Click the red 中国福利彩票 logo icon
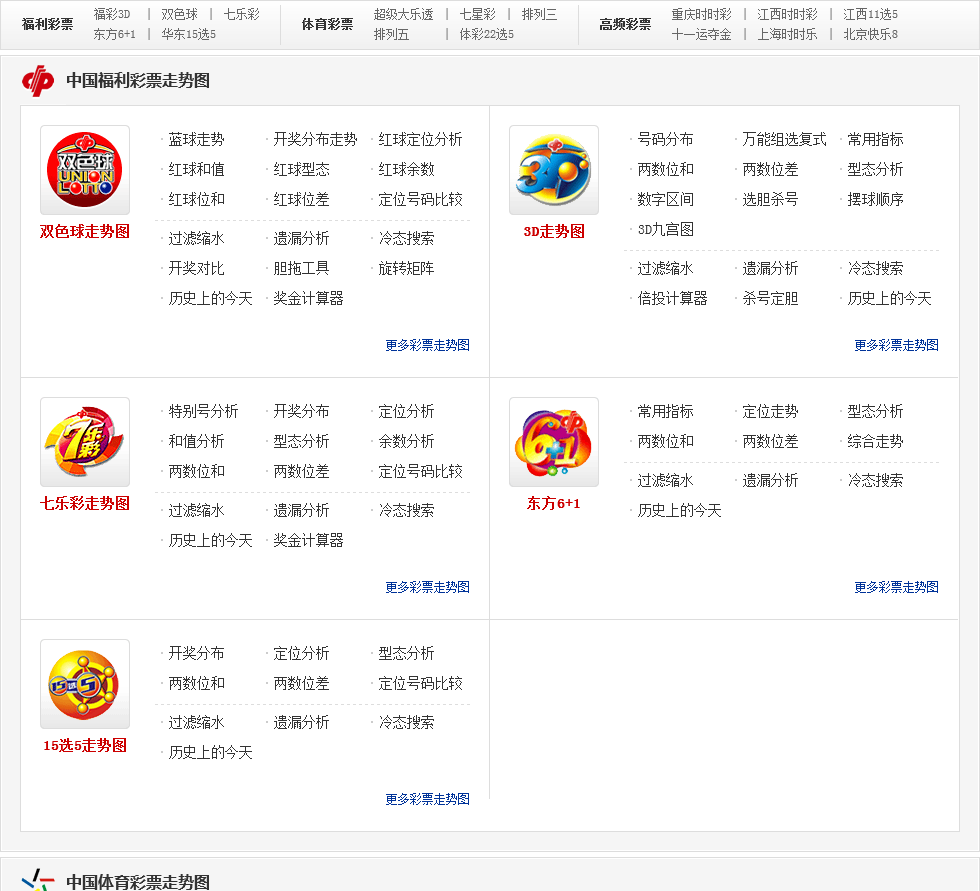This screenshot has height=891, width=980. tap(38, 81)
